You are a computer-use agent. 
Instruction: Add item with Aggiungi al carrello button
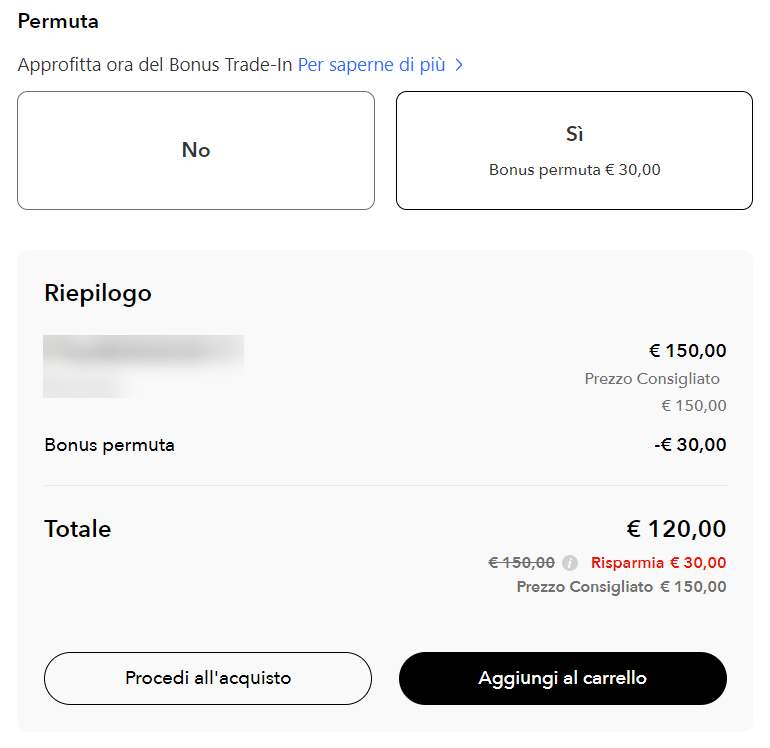563,678
